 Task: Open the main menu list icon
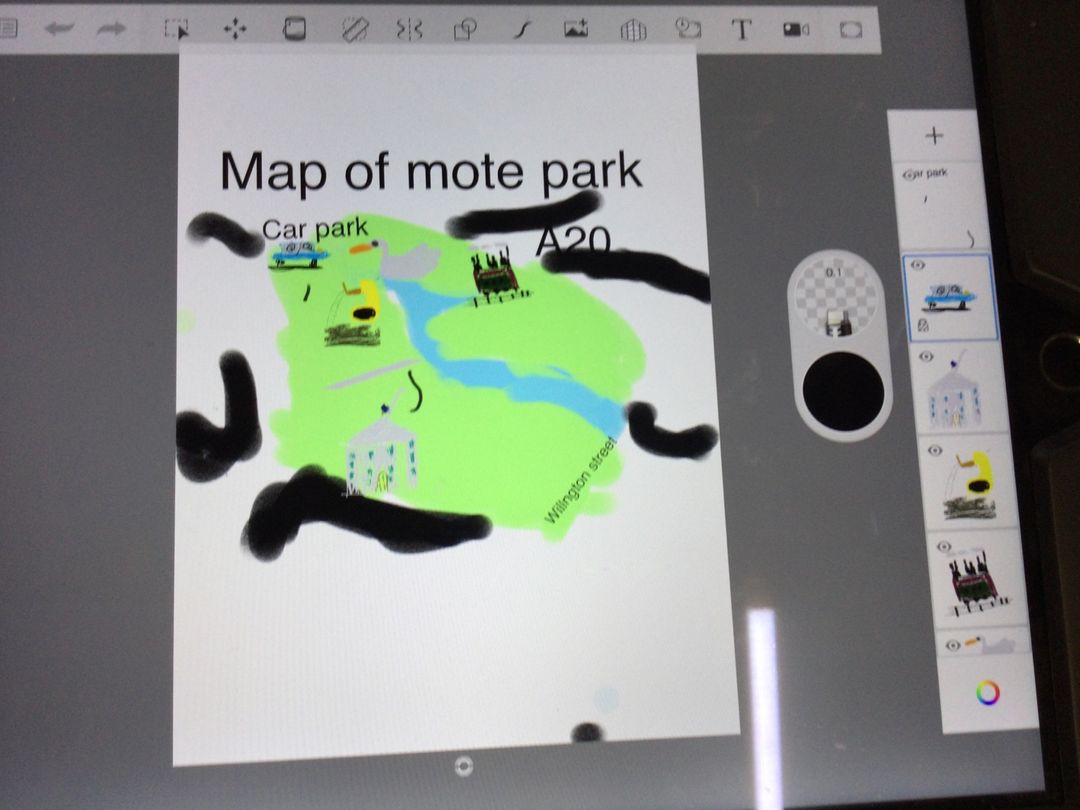tap(8, 29)
